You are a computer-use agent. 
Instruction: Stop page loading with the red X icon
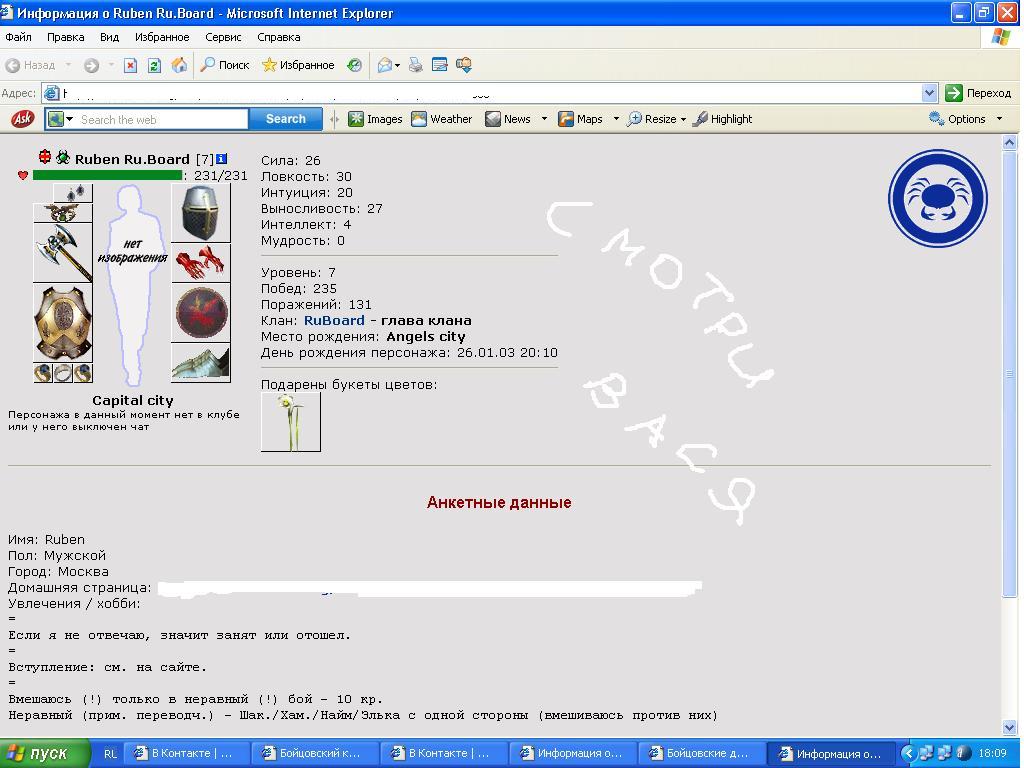[131, 65]
